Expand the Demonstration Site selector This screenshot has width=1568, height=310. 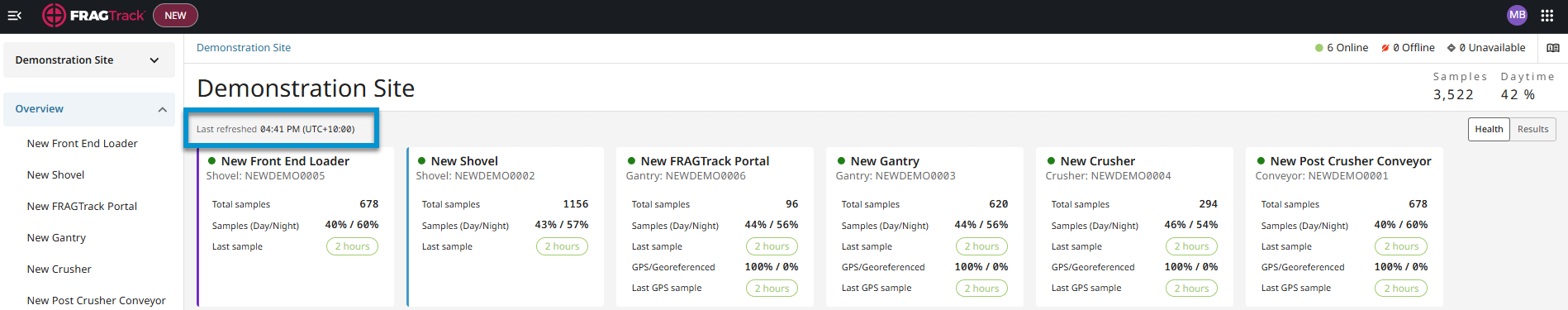click(x=89, y=60)
